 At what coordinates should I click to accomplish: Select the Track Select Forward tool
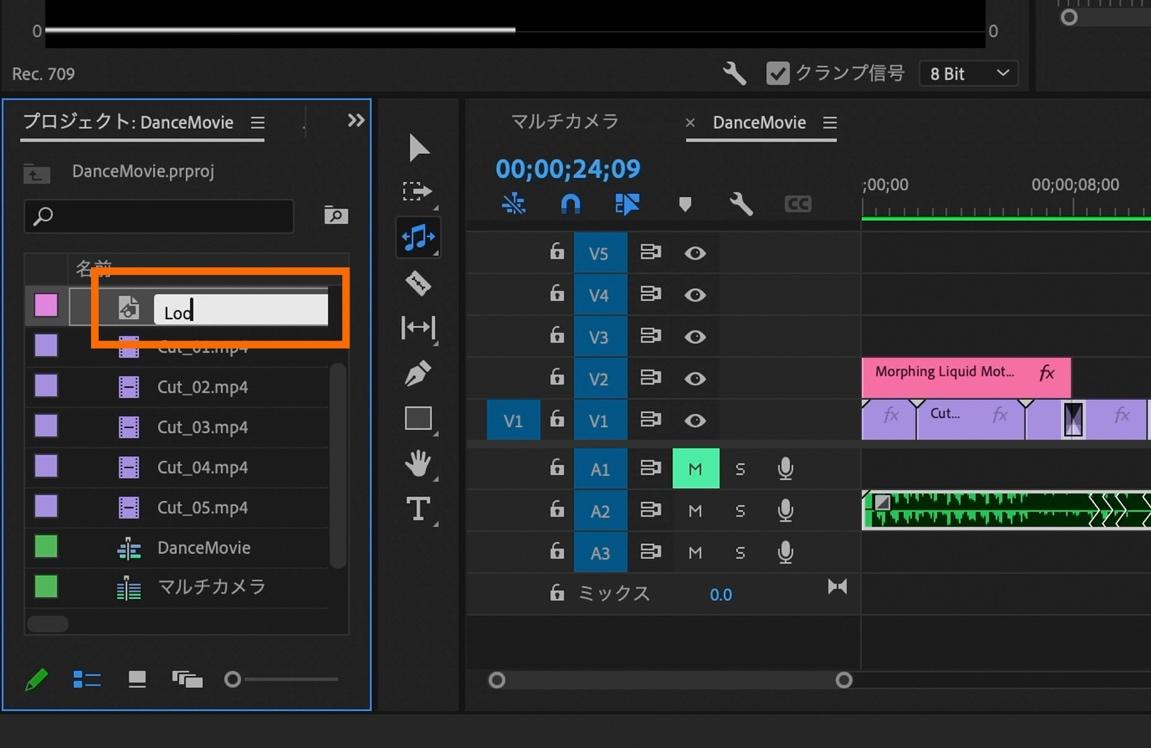pos(418,192)
